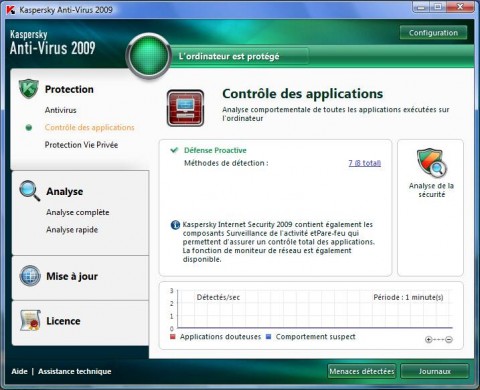Open the Aide help link
This screenshot has height=390, width=480.
19,371
